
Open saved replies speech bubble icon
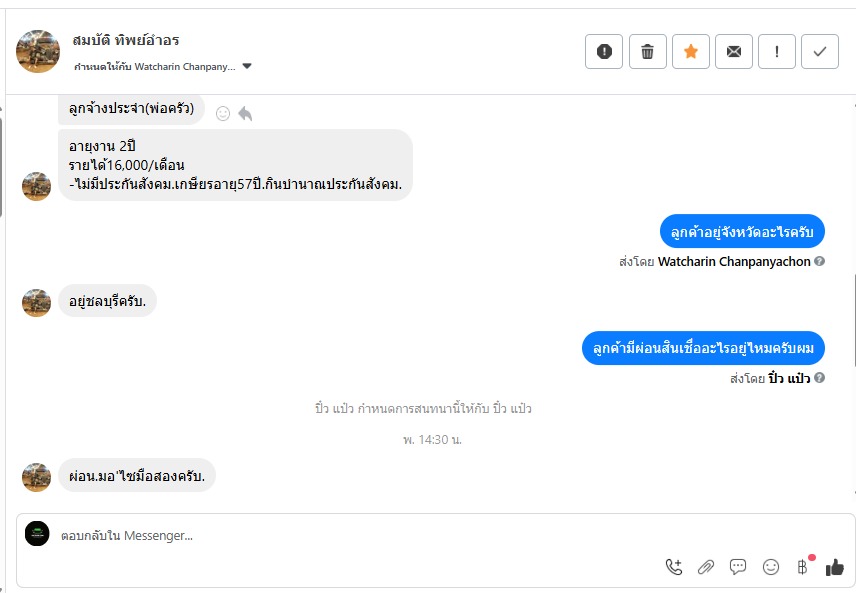tap(738, 567)
